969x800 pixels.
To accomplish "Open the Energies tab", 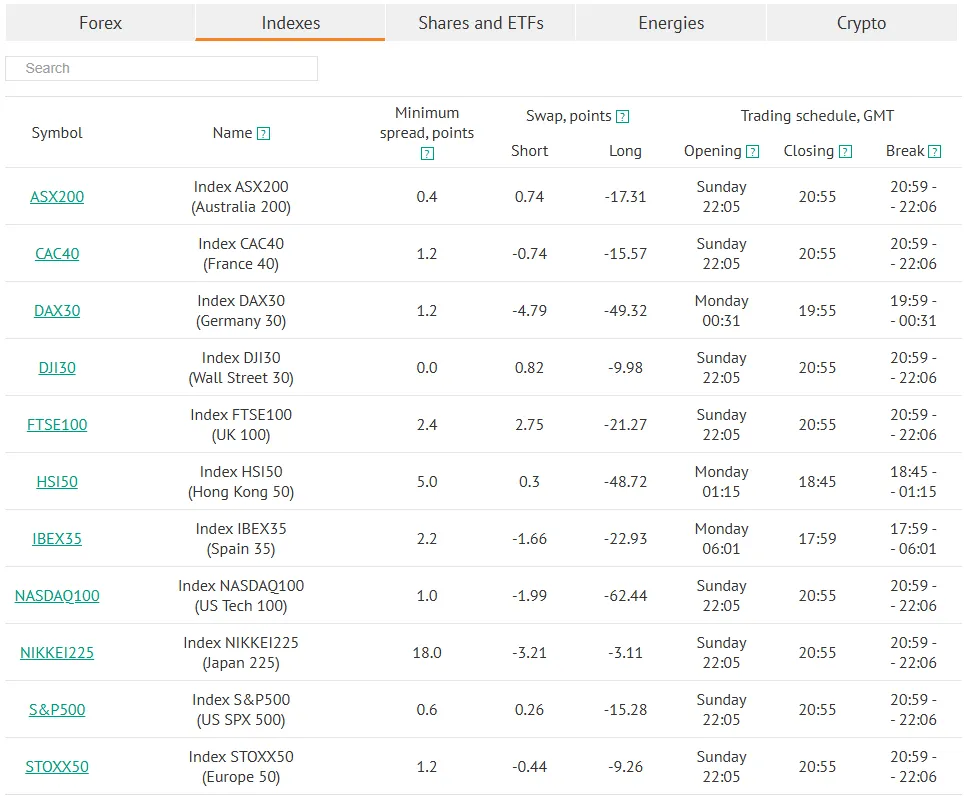I will click(671, 23).
